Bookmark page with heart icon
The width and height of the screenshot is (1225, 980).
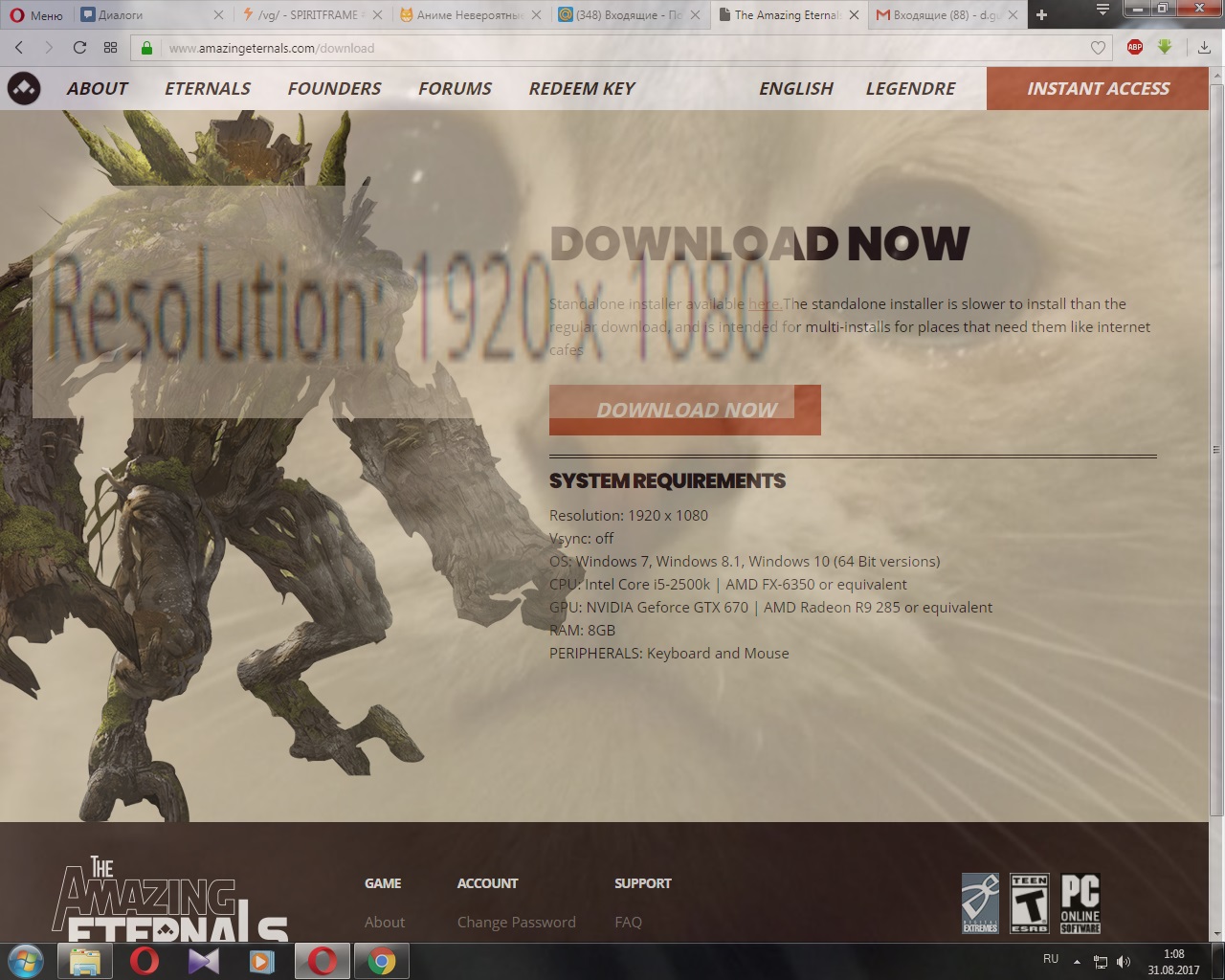click(1098, 48)
